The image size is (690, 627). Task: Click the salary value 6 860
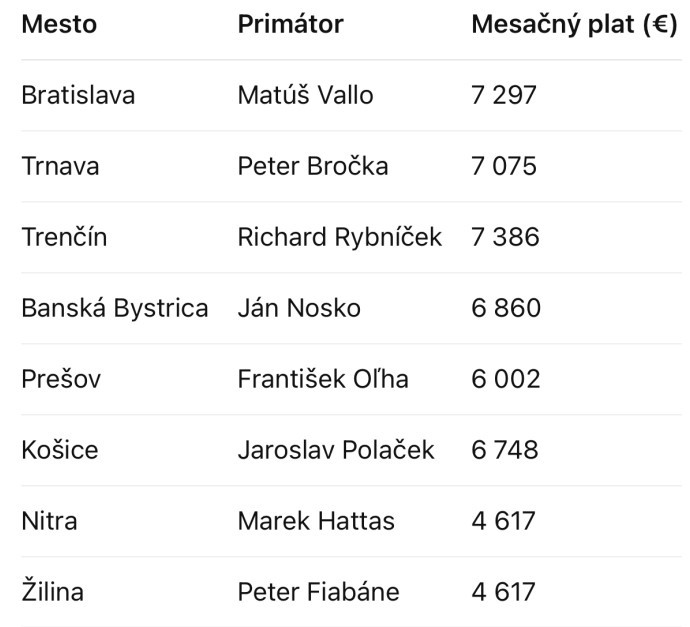coord(506,308)
